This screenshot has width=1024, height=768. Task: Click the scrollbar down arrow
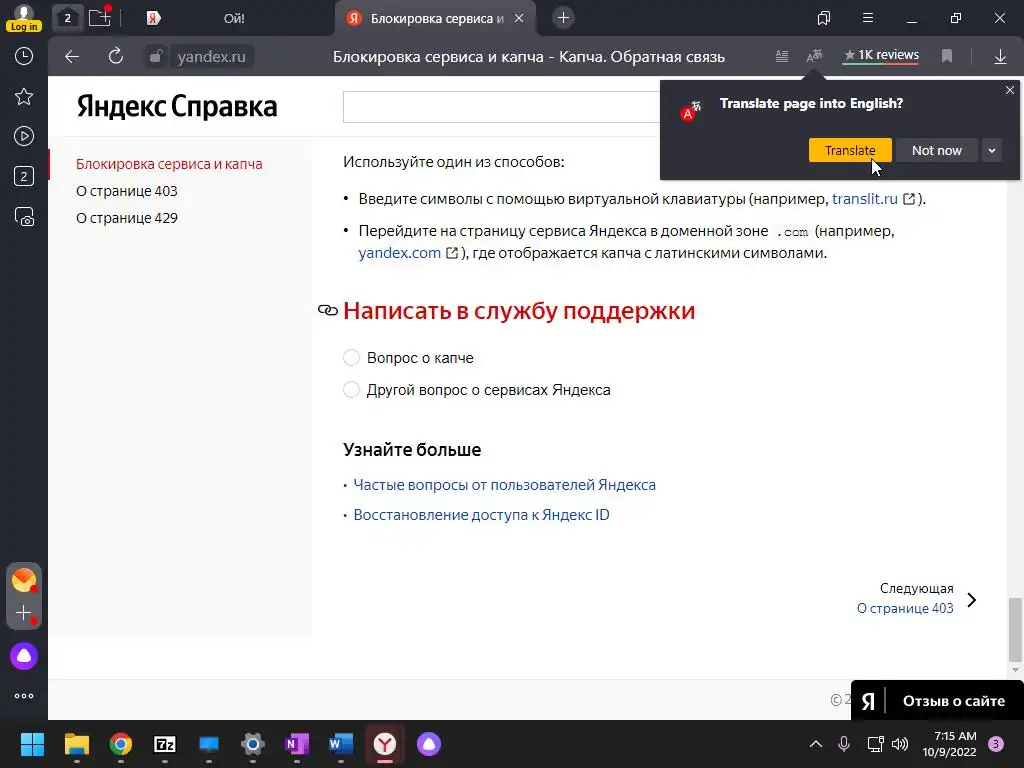pyautogui.click(x=1015, y=669)
